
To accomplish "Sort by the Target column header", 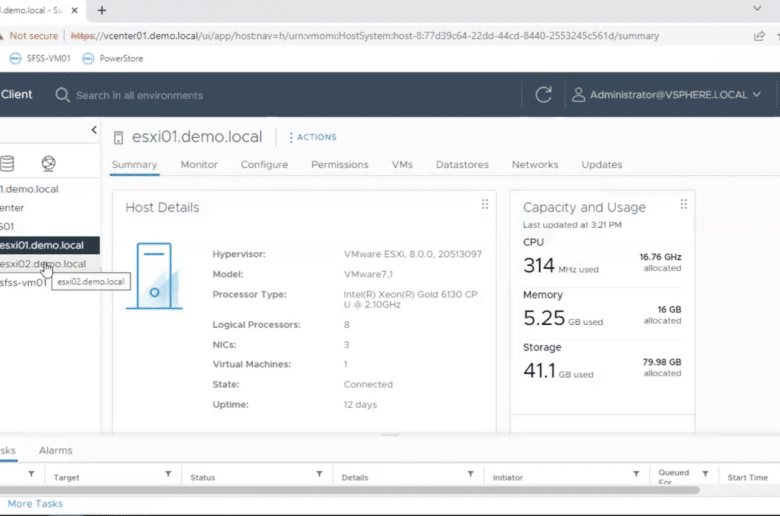I will (66, 477).
